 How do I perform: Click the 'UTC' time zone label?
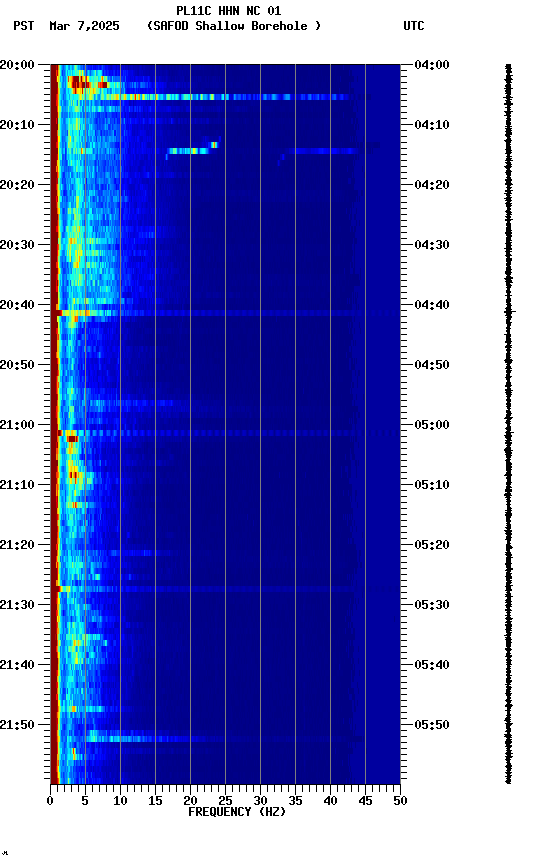(414, 26)
